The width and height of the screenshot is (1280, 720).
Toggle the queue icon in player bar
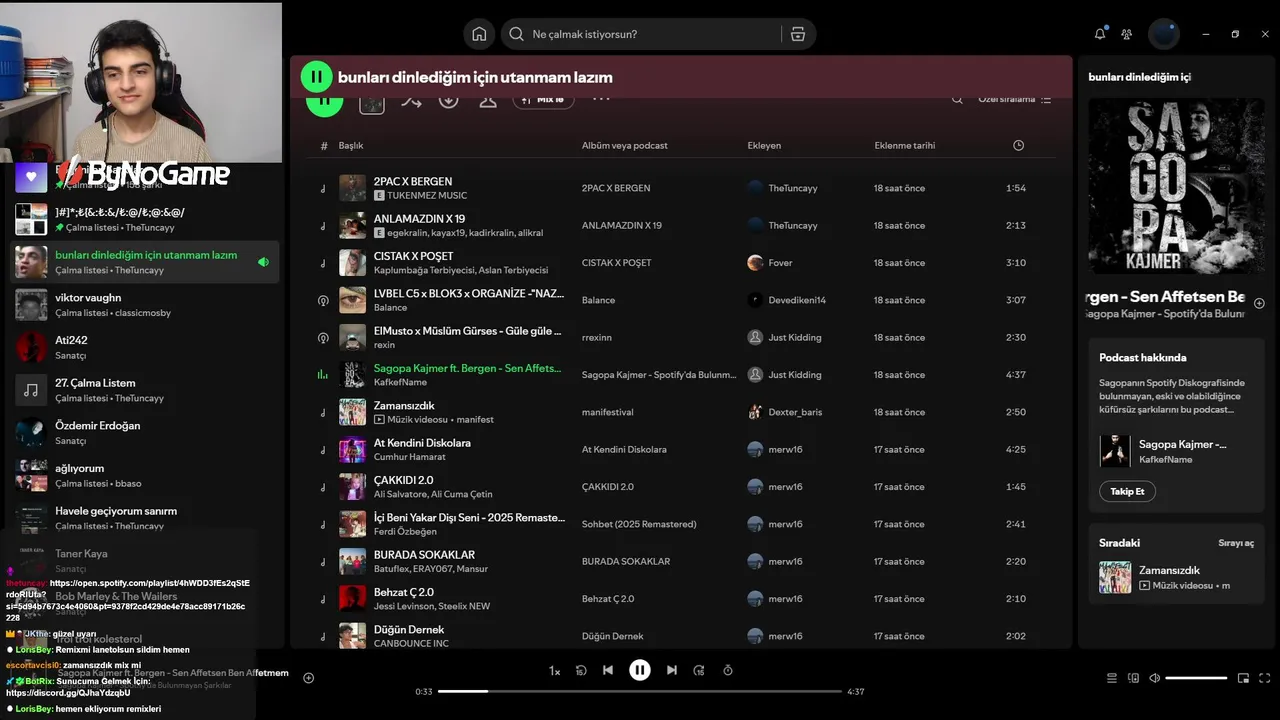point(1111,678)
